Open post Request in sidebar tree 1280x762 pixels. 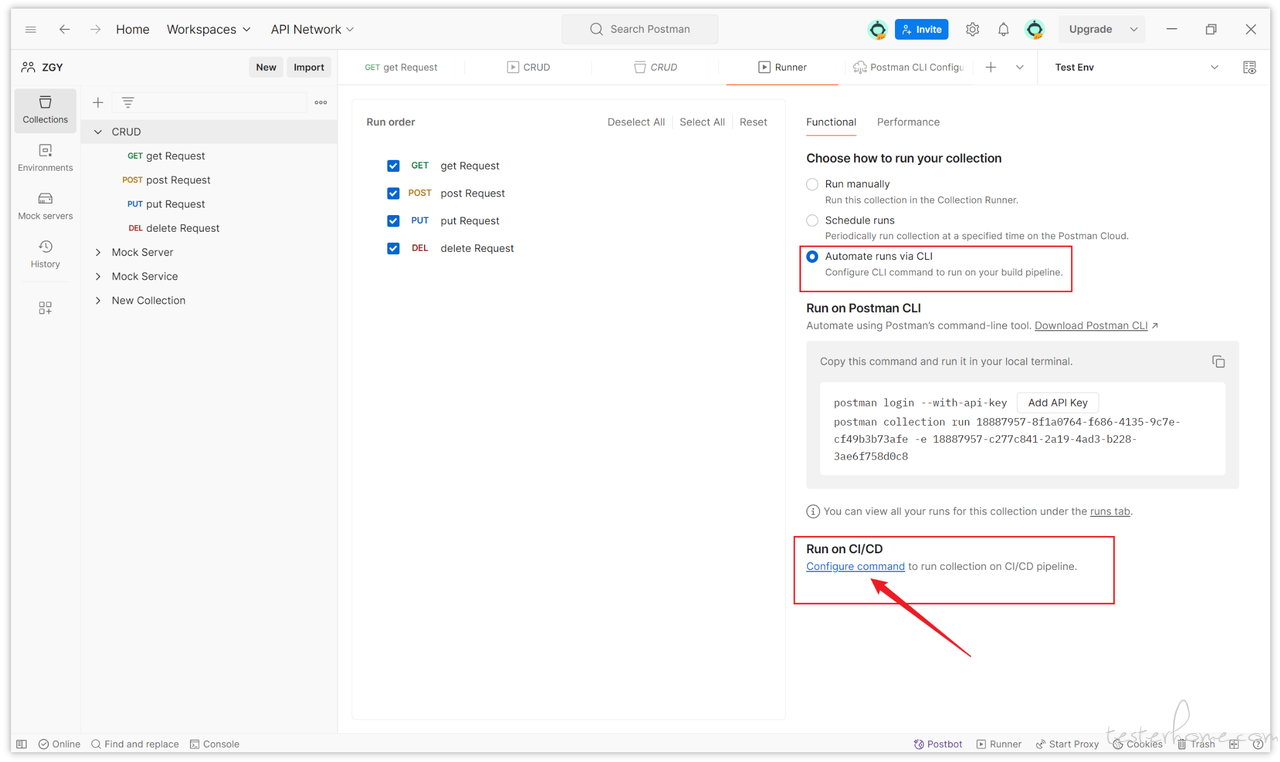point(178,180)
